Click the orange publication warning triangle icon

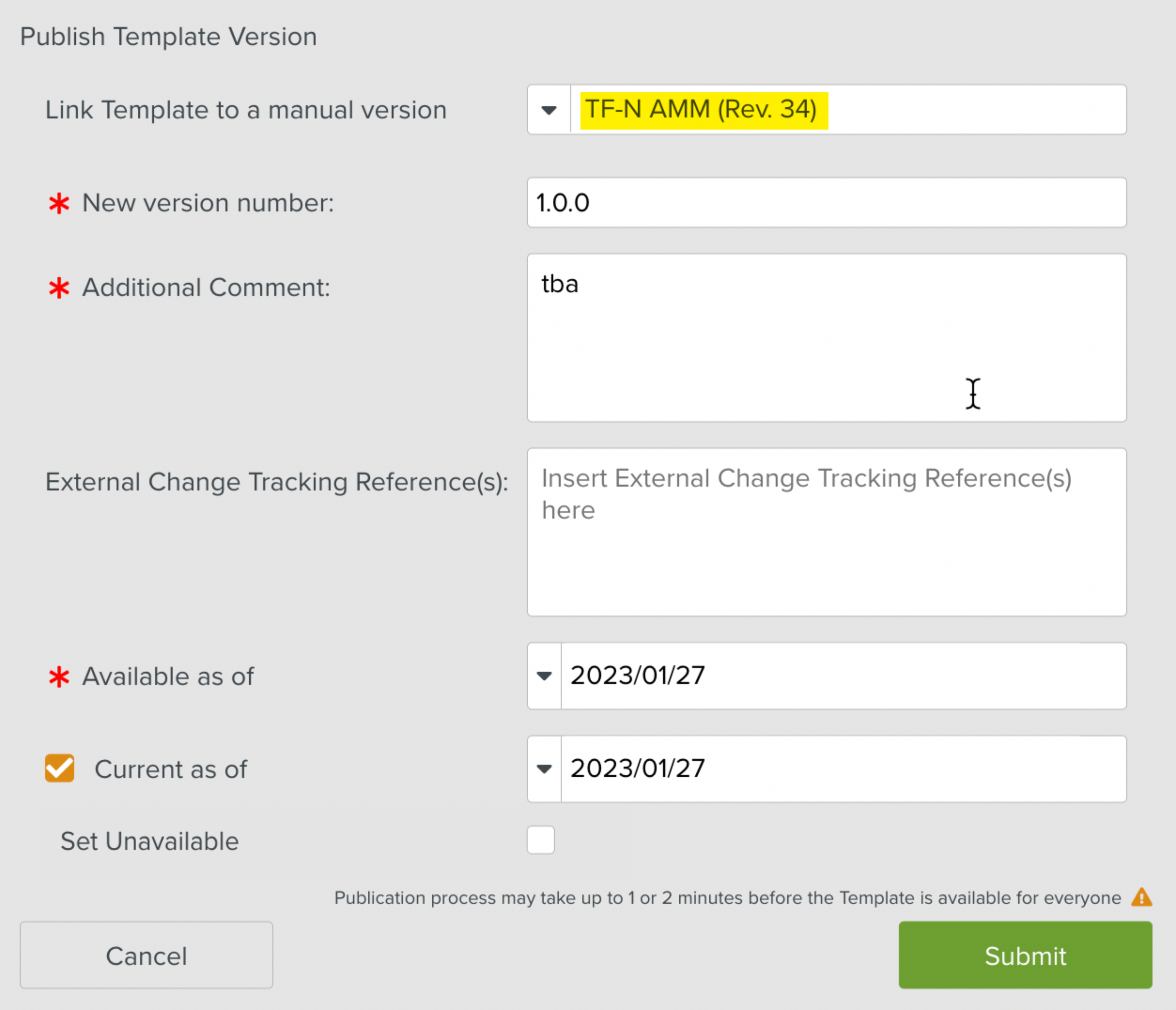click(1141, 898)
